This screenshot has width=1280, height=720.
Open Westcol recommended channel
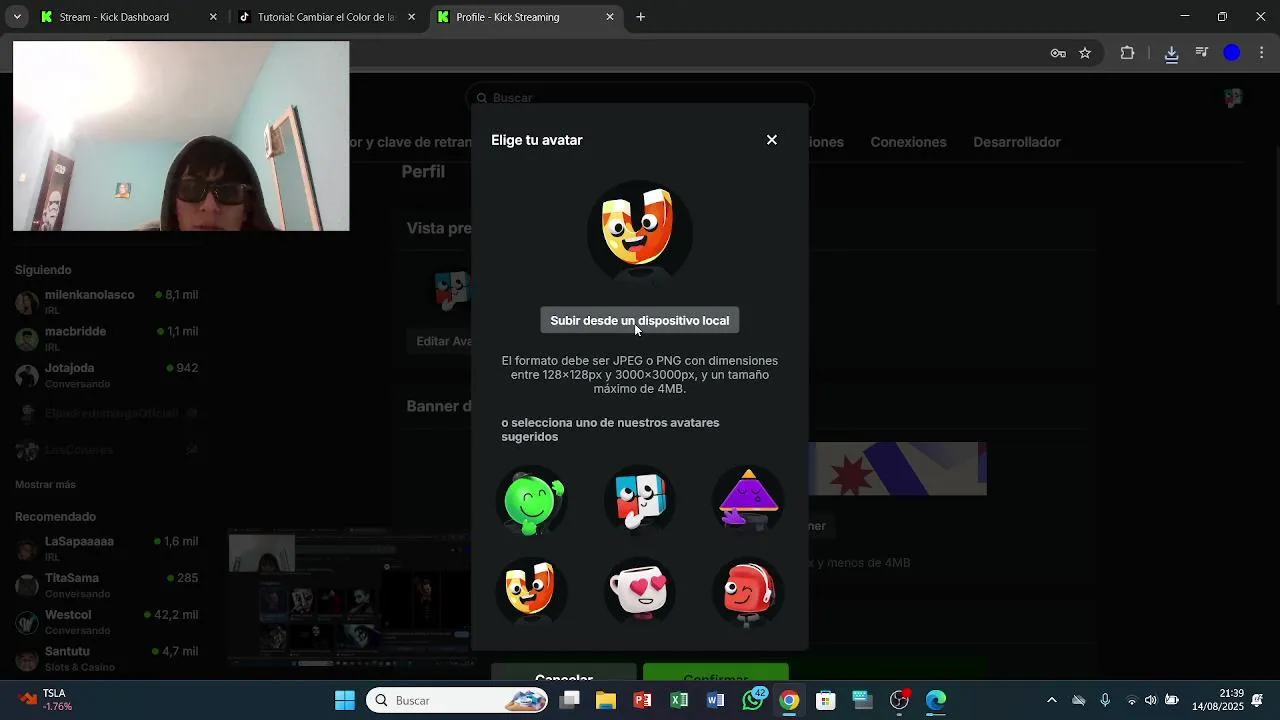click(107, 622)
